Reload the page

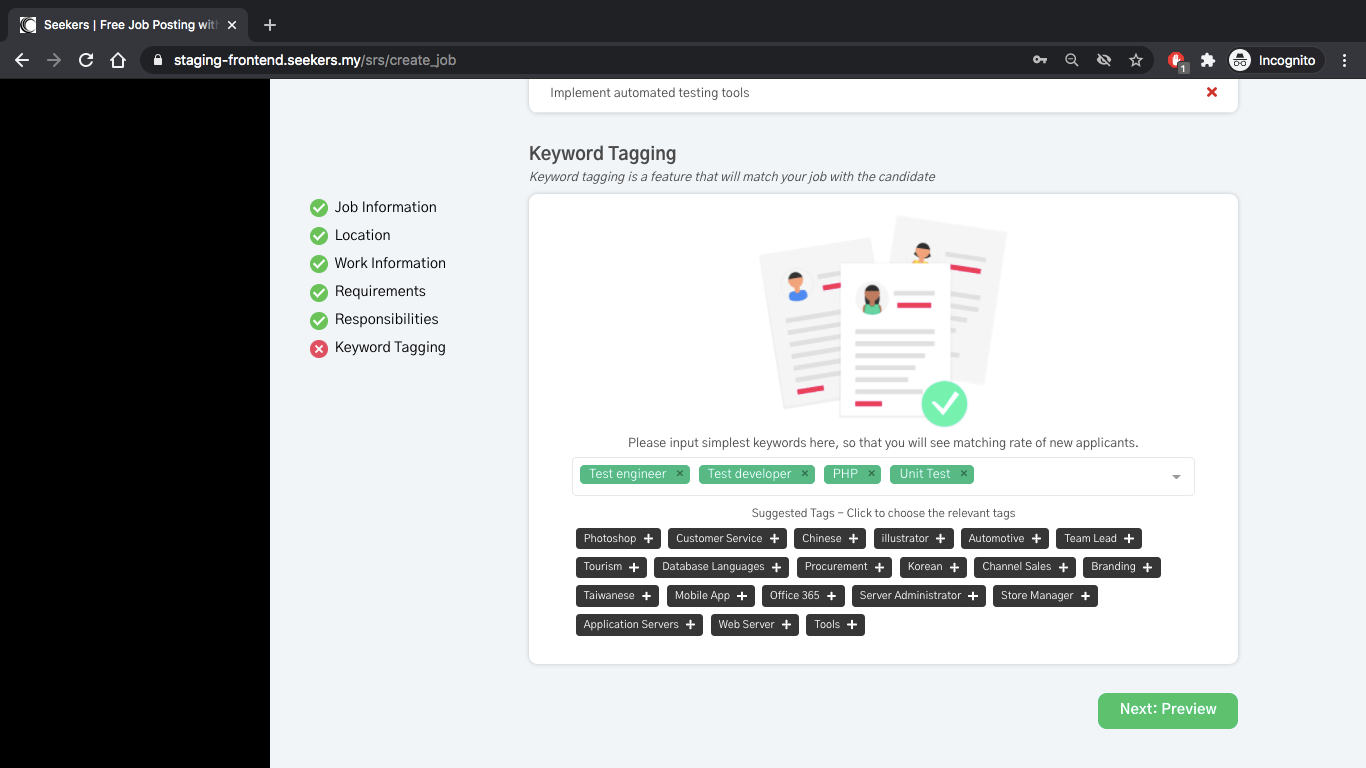[x=86, y=60]
